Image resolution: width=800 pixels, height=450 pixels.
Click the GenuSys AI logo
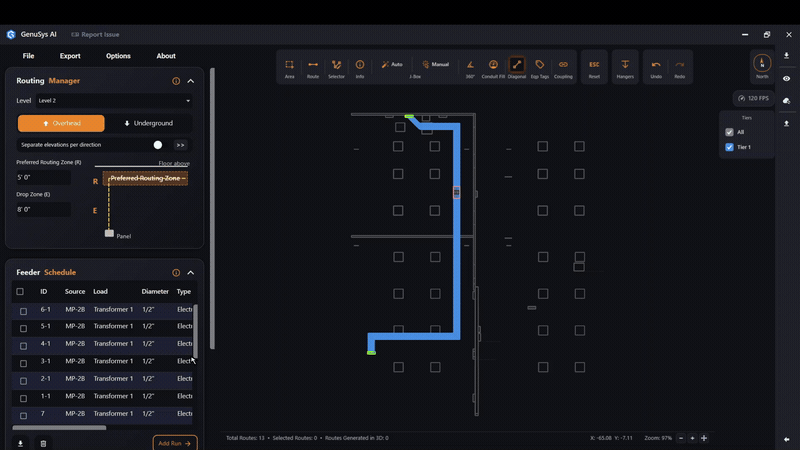click(x=11, y=34)
